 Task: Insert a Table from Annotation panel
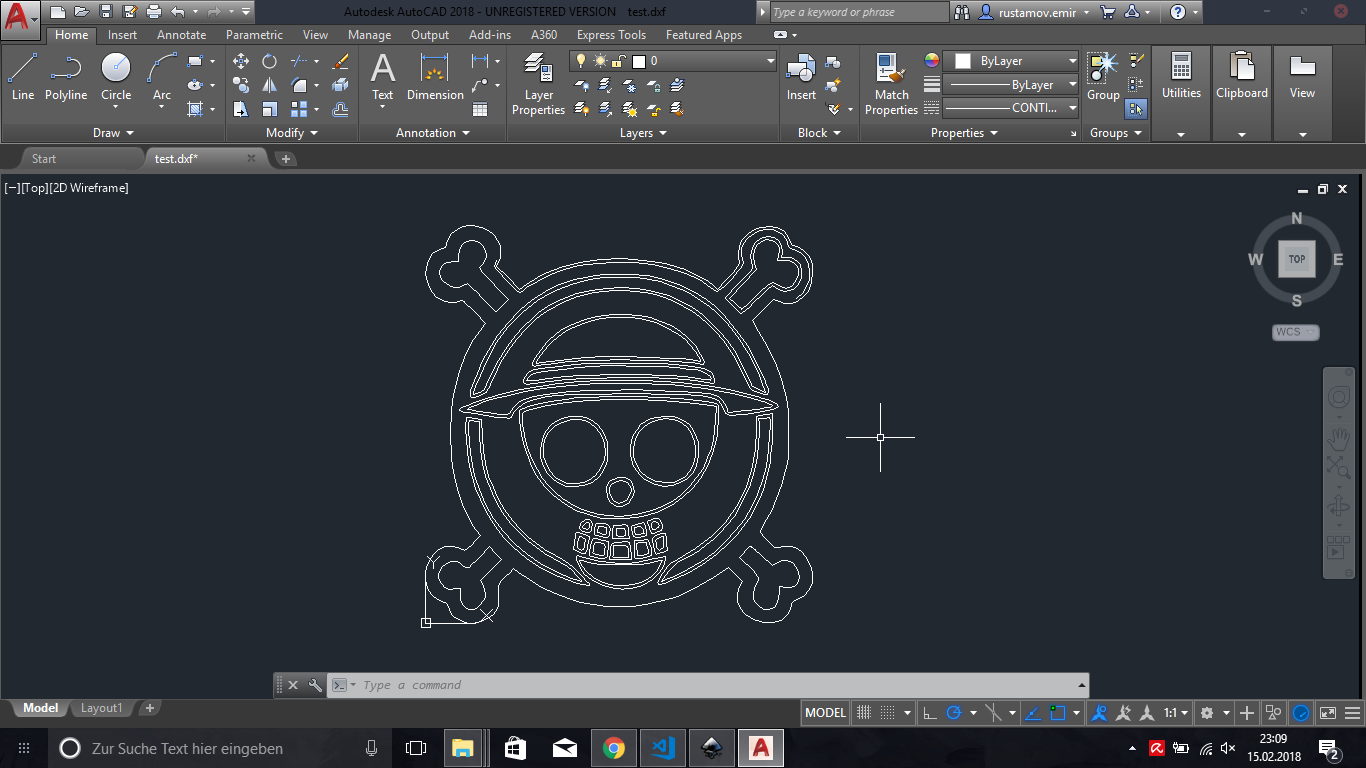[x=480, y=109]
